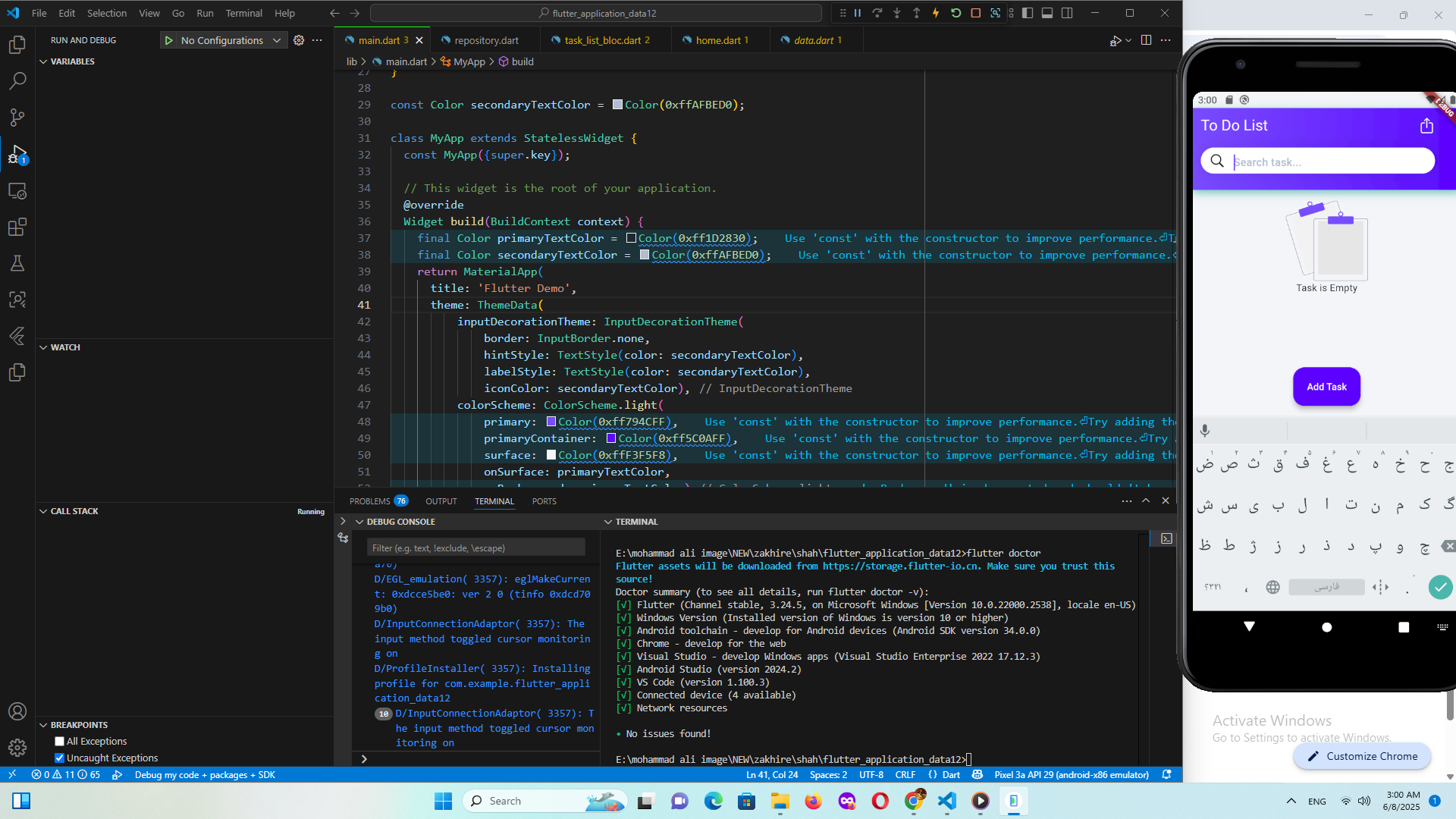The width and height of the screenshot is (1456, 819).
Task: Collapse the WATCH section
Action: pyautogui.click(x=43, y=347)
